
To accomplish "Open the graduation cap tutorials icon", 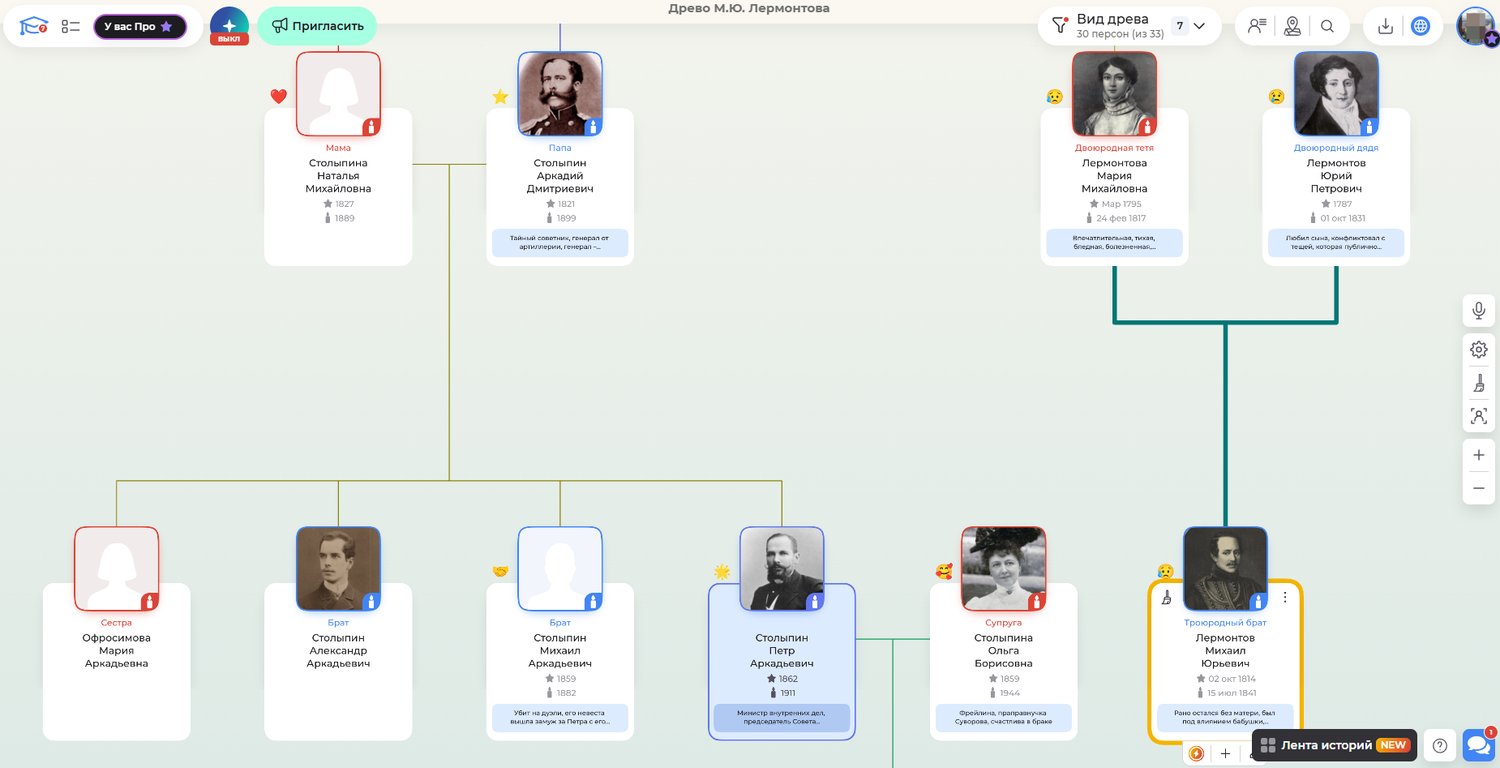I will [34, 26].
